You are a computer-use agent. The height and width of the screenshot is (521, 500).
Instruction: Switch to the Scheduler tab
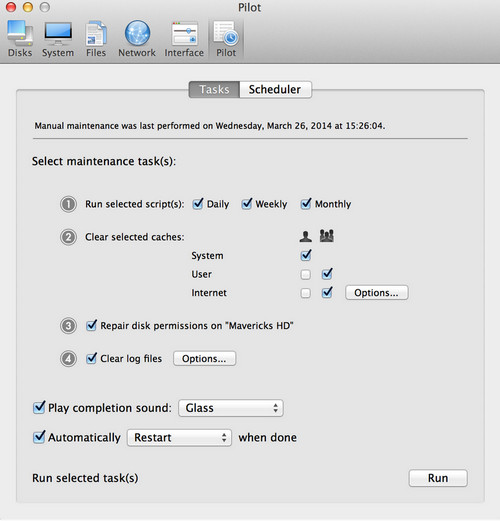pyautogui.click(x=275, y=89)
